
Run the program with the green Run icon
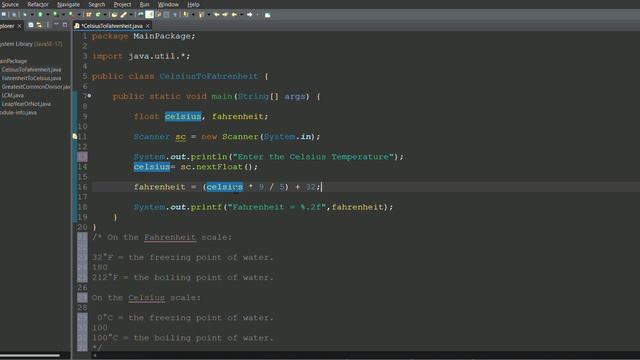40,14
